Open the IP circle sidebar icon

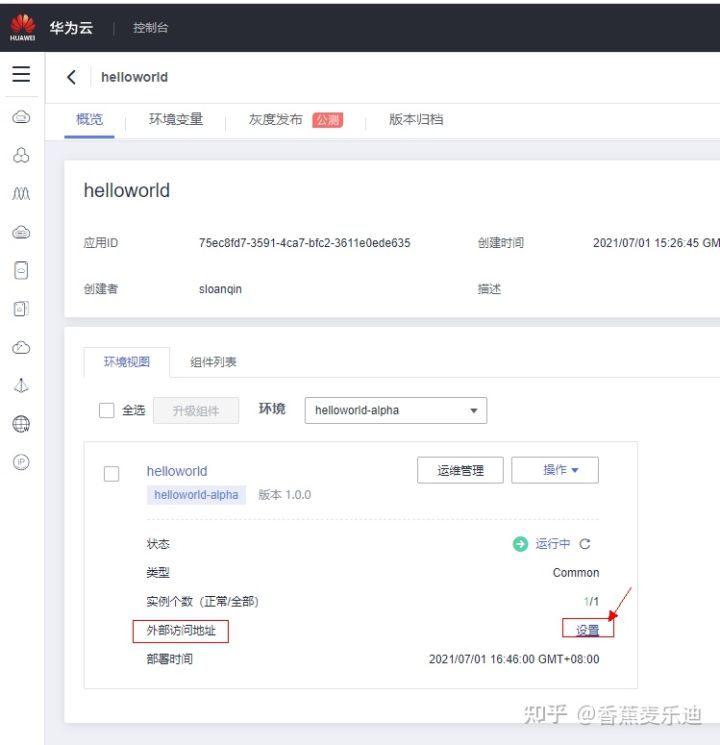click(21, 462)
